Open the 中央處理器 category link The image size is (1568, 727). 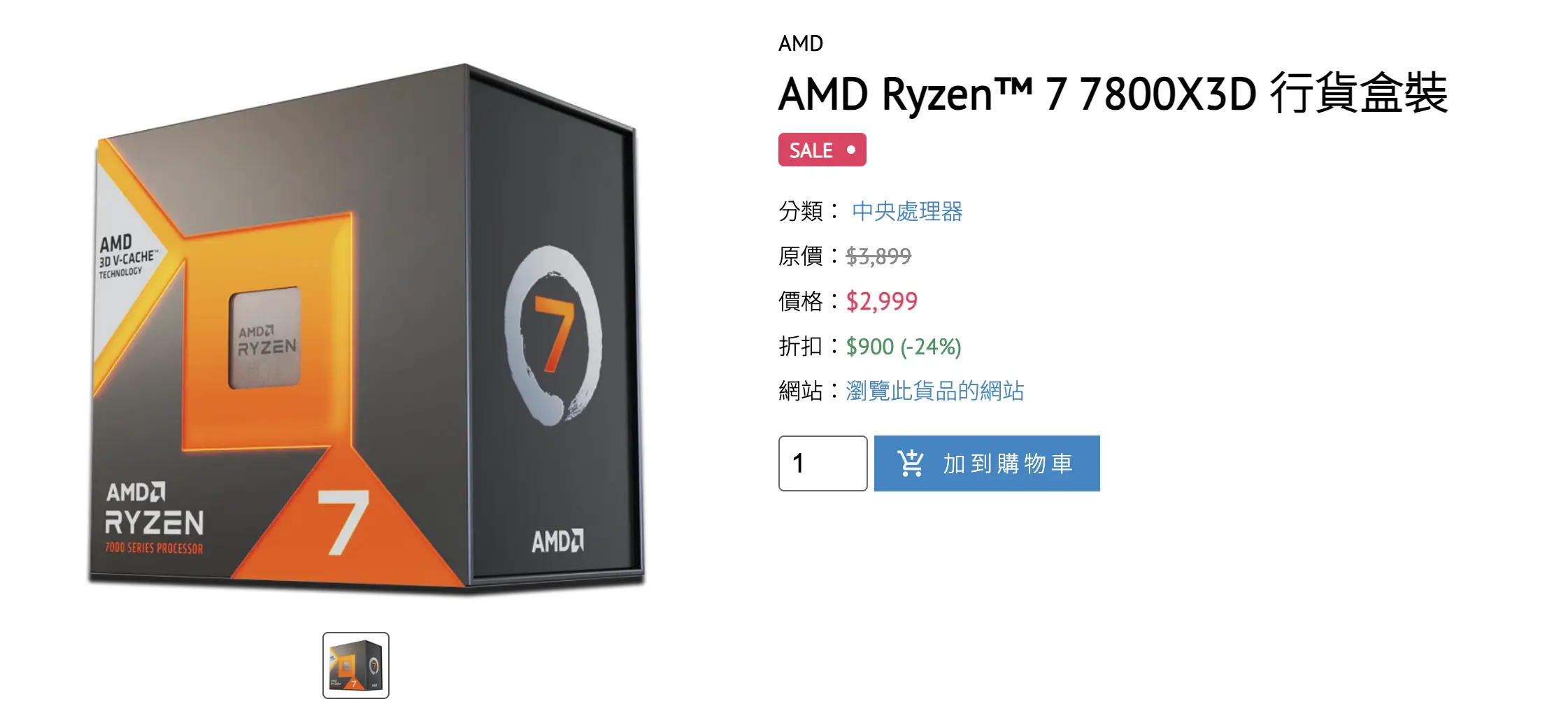pyautogui.click(x=907, y=211)
